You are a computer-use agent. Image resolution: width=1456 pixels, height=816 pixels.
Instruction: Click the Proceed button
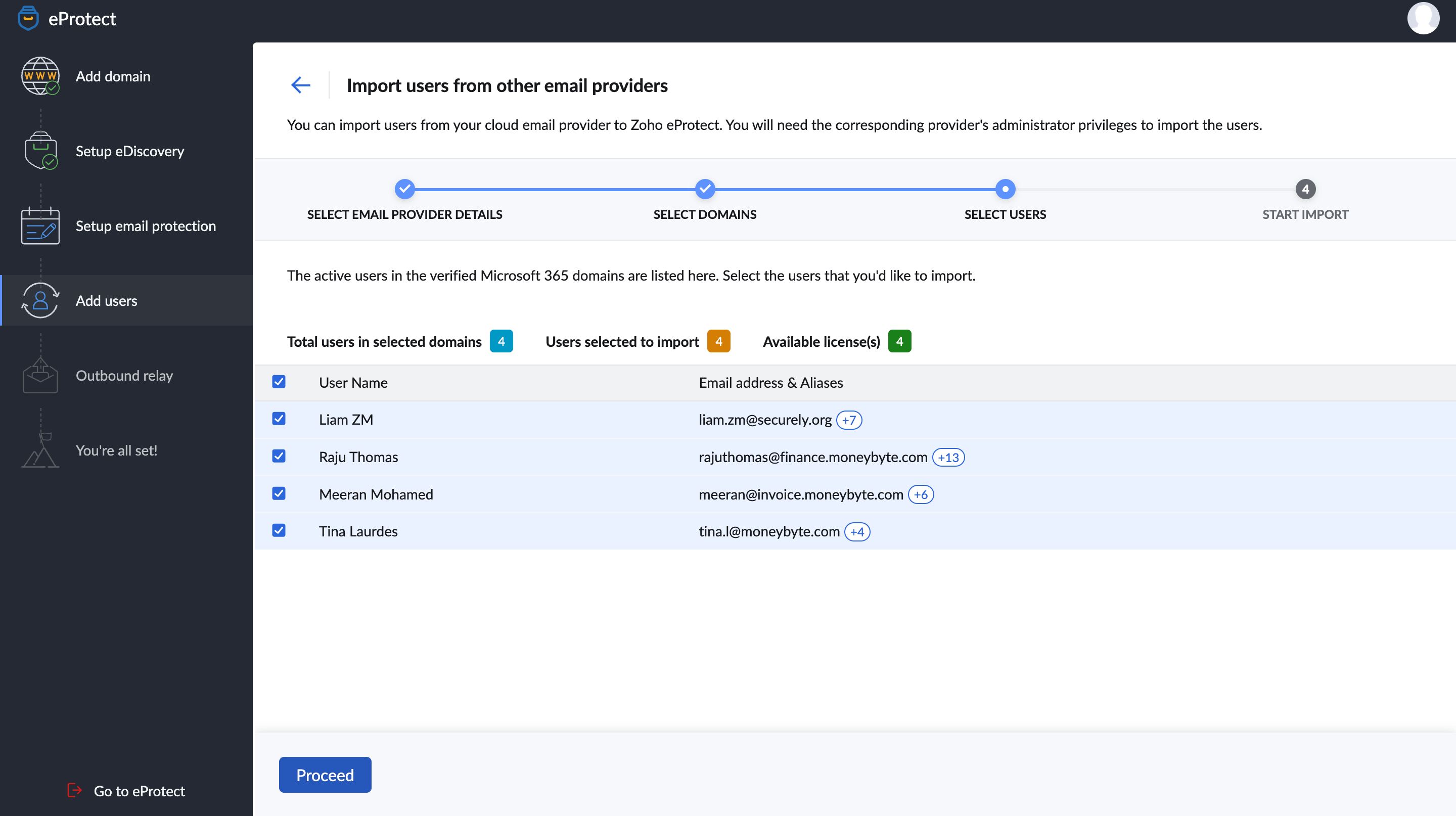click(x=325, y=775)
